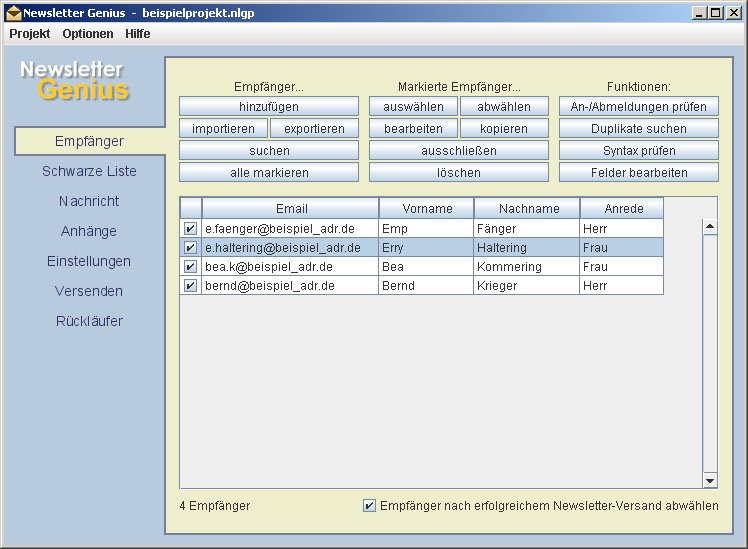Viewport: 748px width, 549px height.
Task: Go to the Nachricht section
Action: point(89,201)
